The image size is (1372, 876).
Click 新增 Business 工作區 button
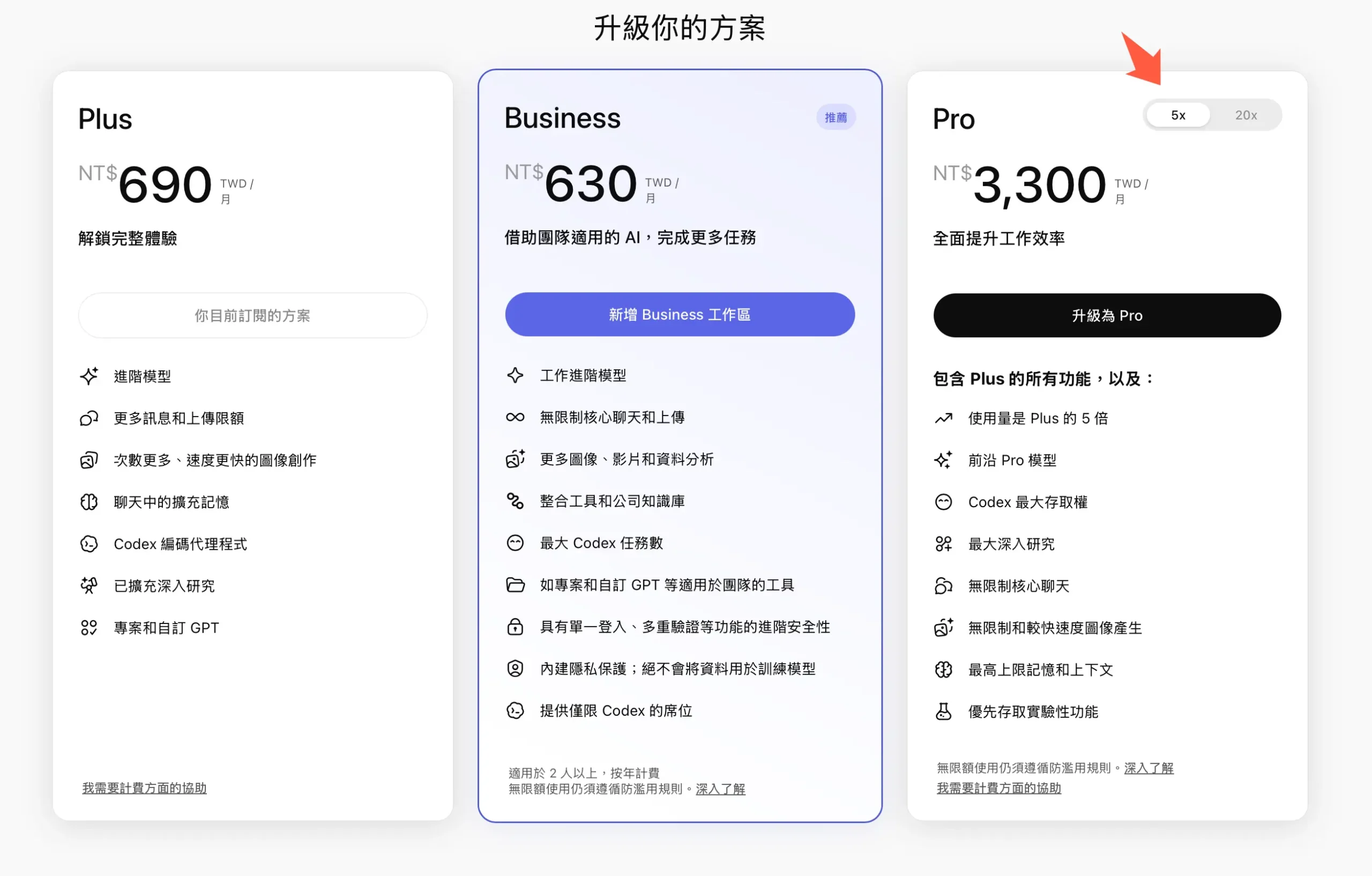click(680, 314)
